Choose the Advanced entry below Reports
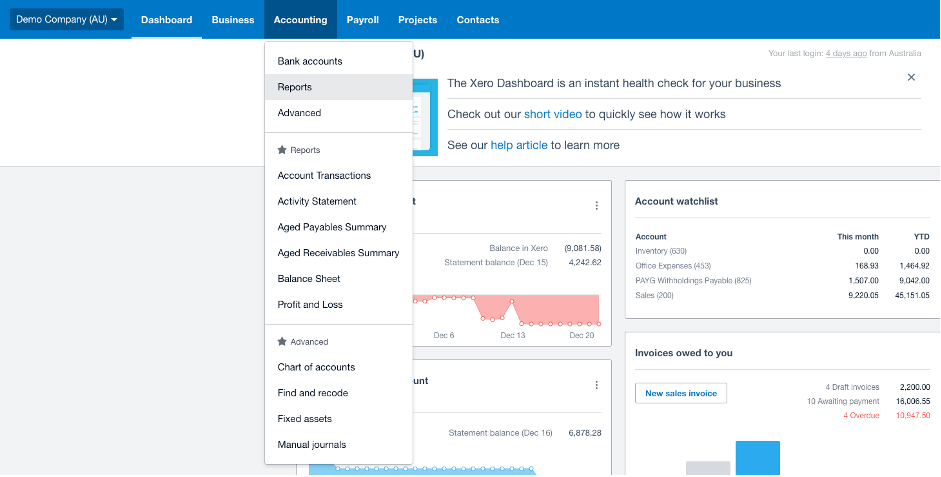941x477 pixels. pyautogui.click(x=338, y=113)
